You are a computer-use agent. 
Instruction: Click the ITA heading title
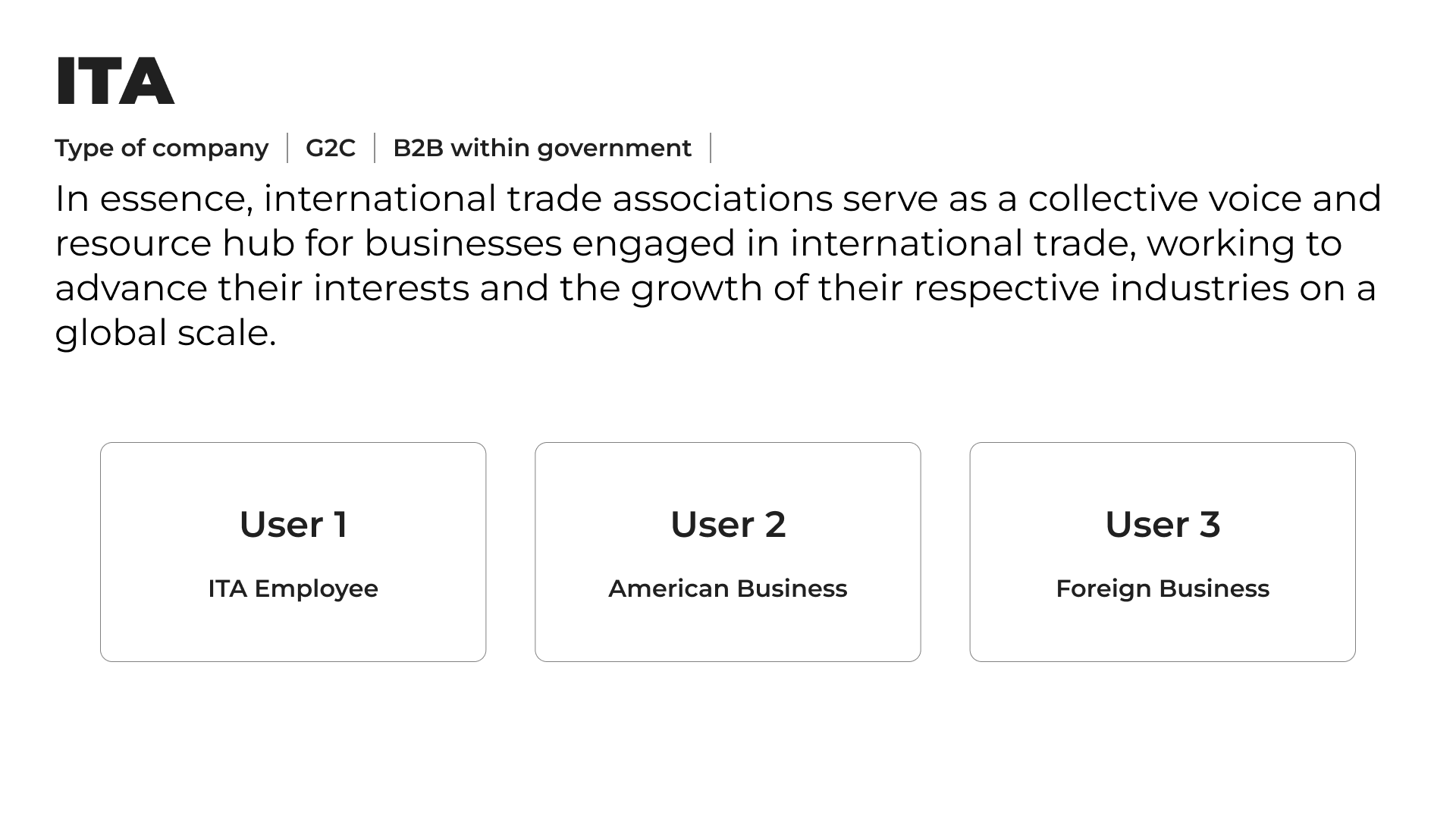(x=115, y=81)
